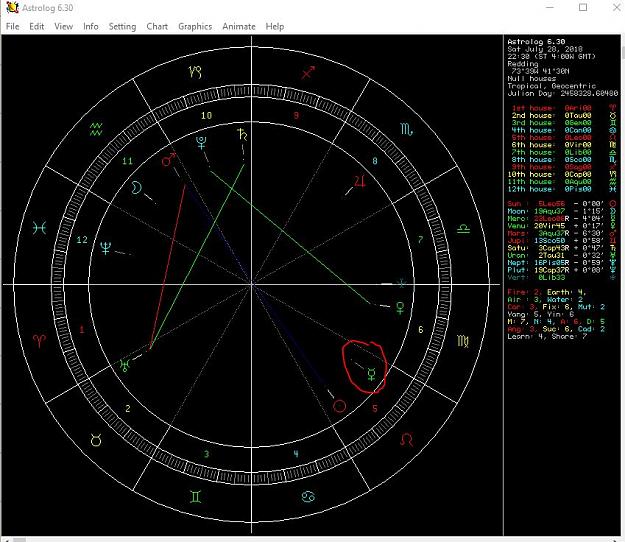This screenshot has width=625, height=542.
Task: Click the Taurus sign glyph on the wheel
Action: [x=96, y=440]
